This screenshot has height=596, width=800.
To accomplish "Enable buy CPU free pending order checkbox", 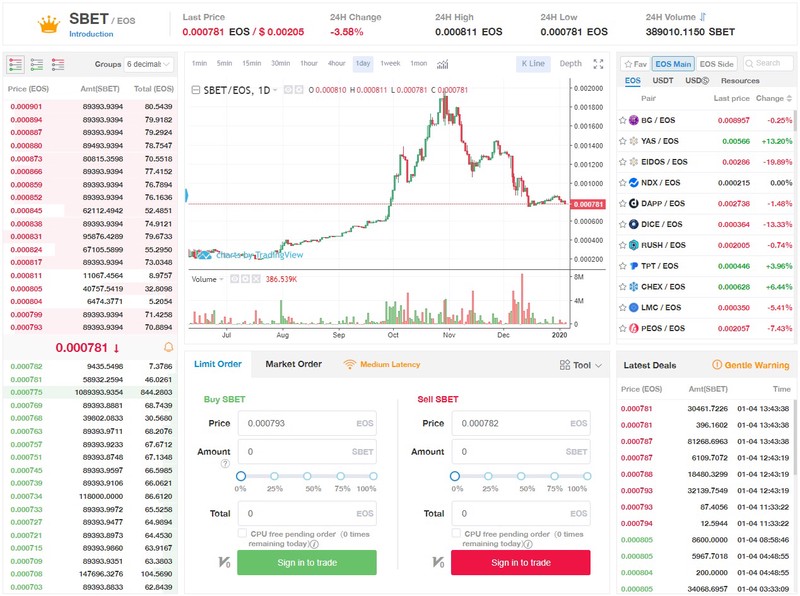I will click(x=242, y=533).
